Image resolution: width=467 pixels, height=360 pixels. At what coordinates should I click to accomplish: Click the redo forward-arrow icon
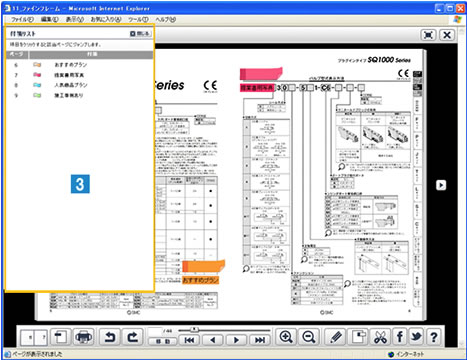[x=133, y=337]
